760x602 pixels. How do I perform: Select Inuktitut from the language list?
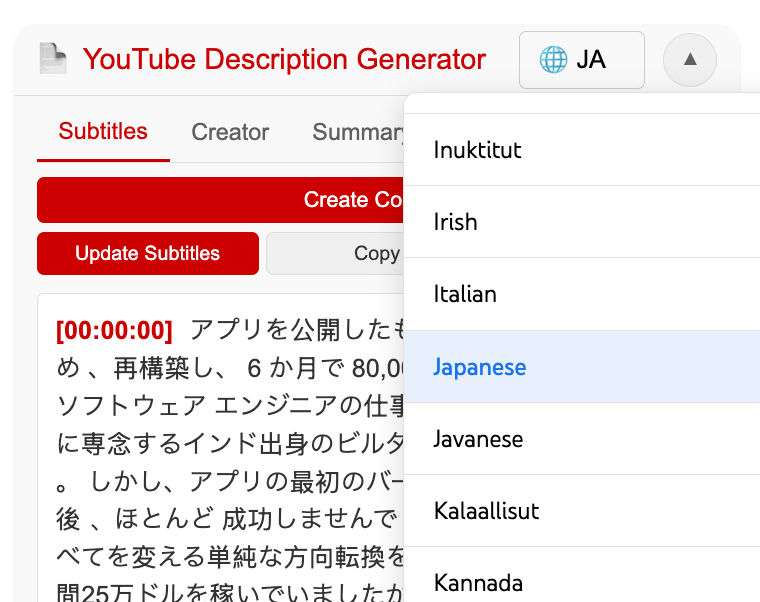coord(582,150)
